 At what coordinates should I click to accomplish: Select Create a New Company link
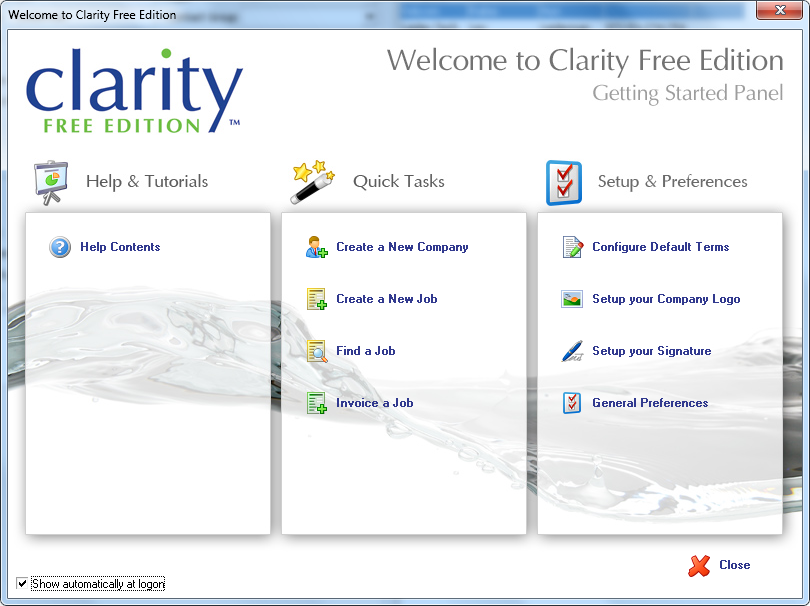[402, 247]
